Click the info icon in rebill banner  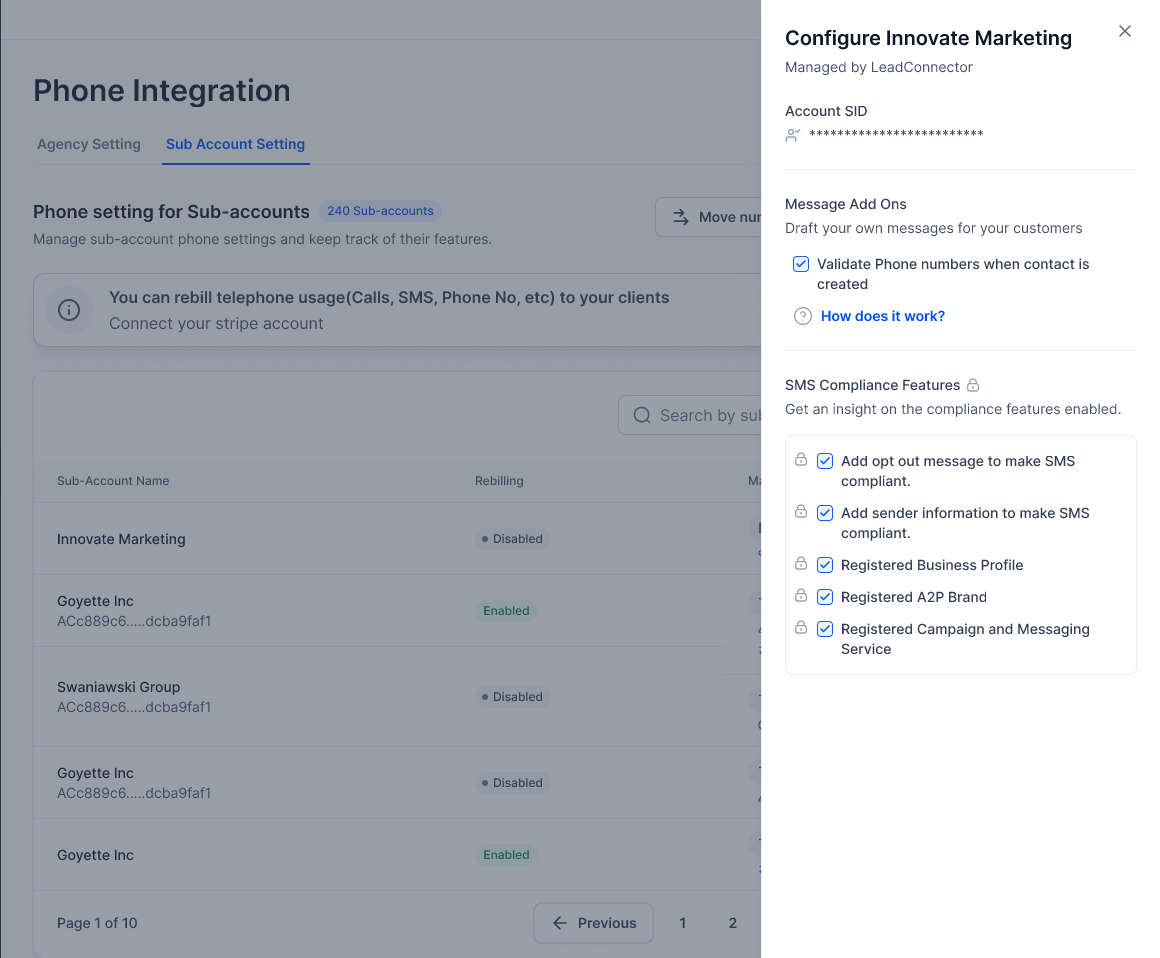click(x=69, y=310)
